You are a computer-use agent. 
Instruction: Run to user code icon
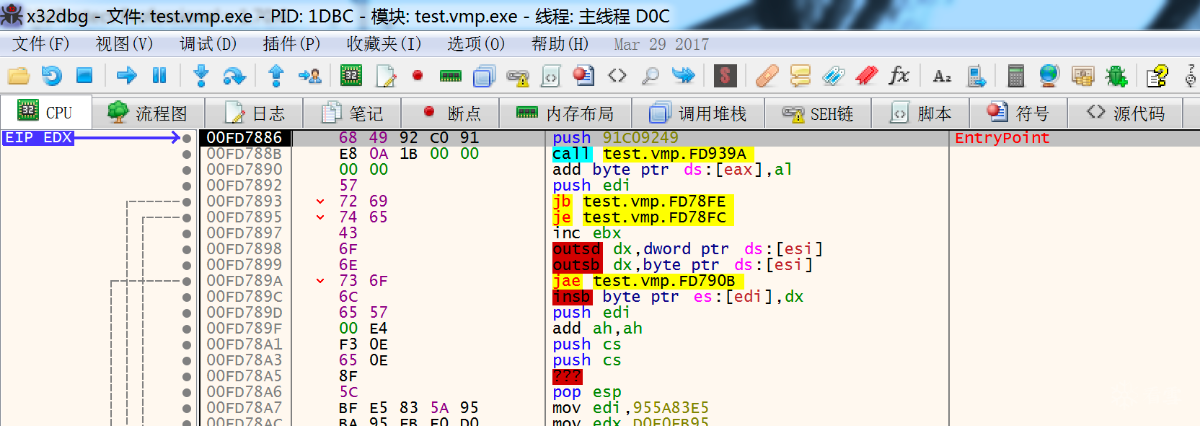point(310,75)
